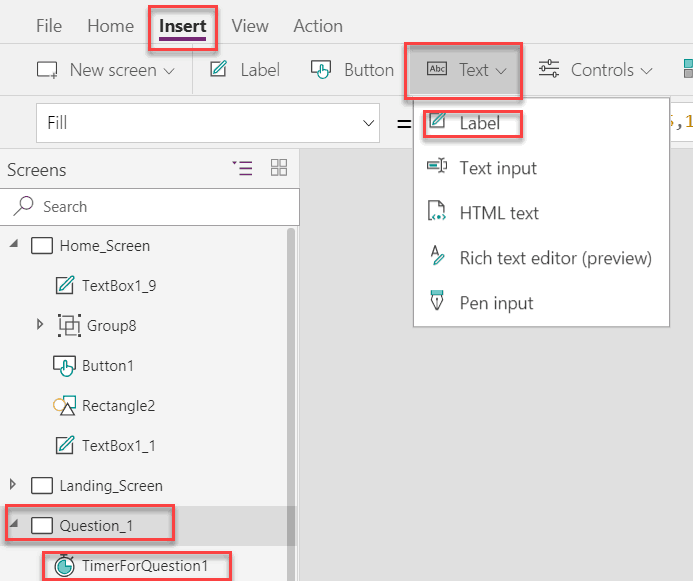Choose HTML text from Text menu
The image size is (693, 581).
499,213
